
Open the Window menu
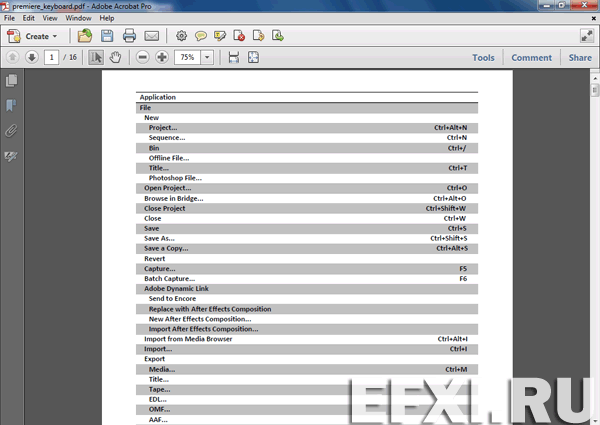78,18
